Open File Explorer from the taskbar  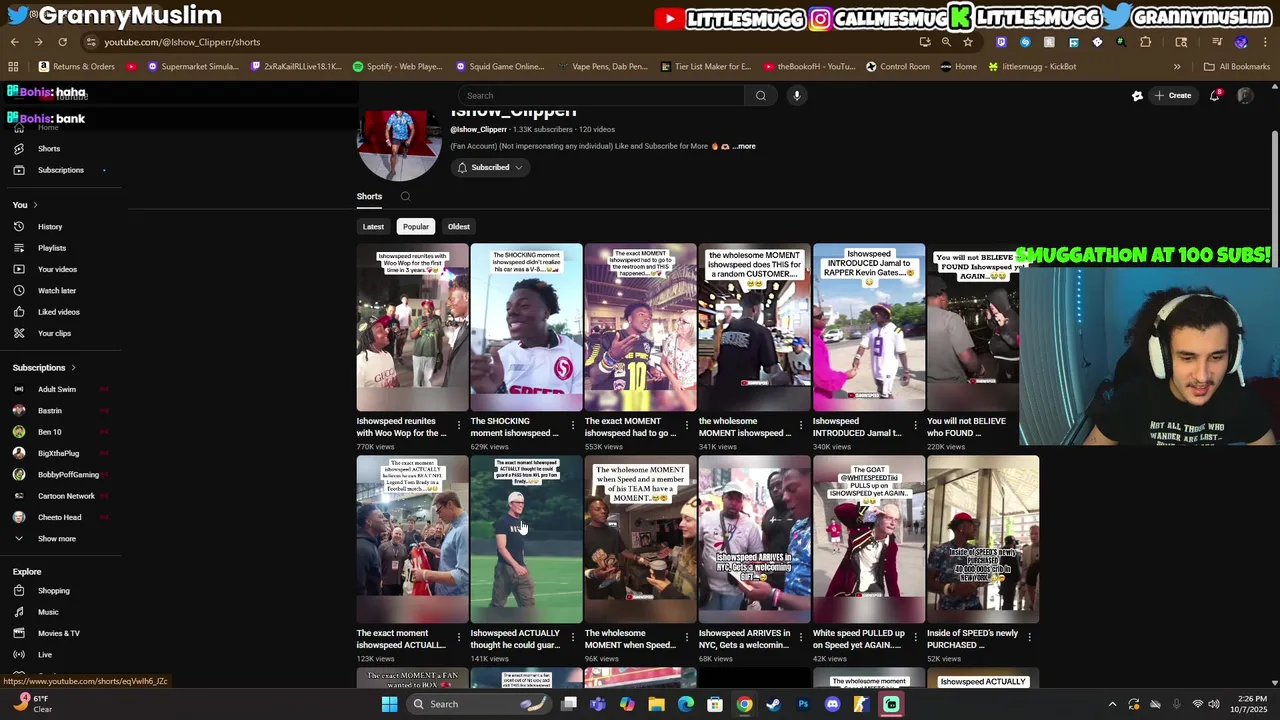[656, 704]
